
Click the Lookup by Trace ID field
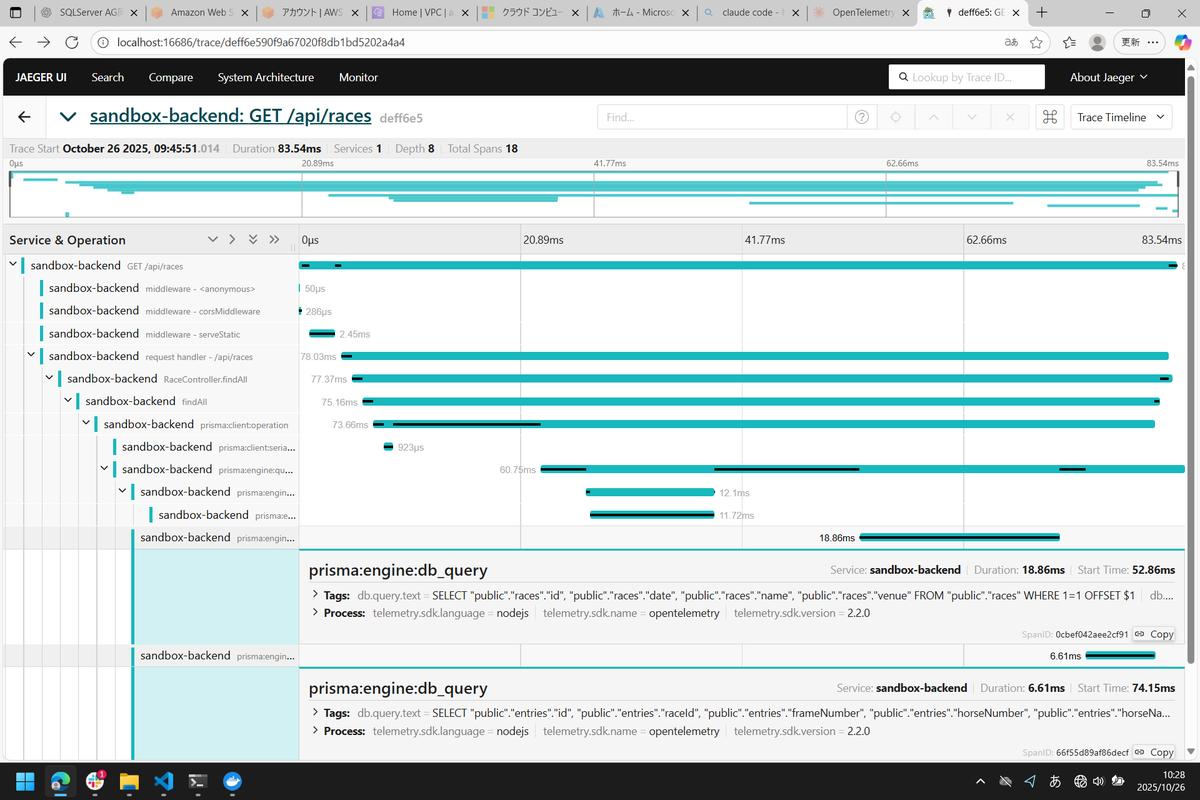966,77
